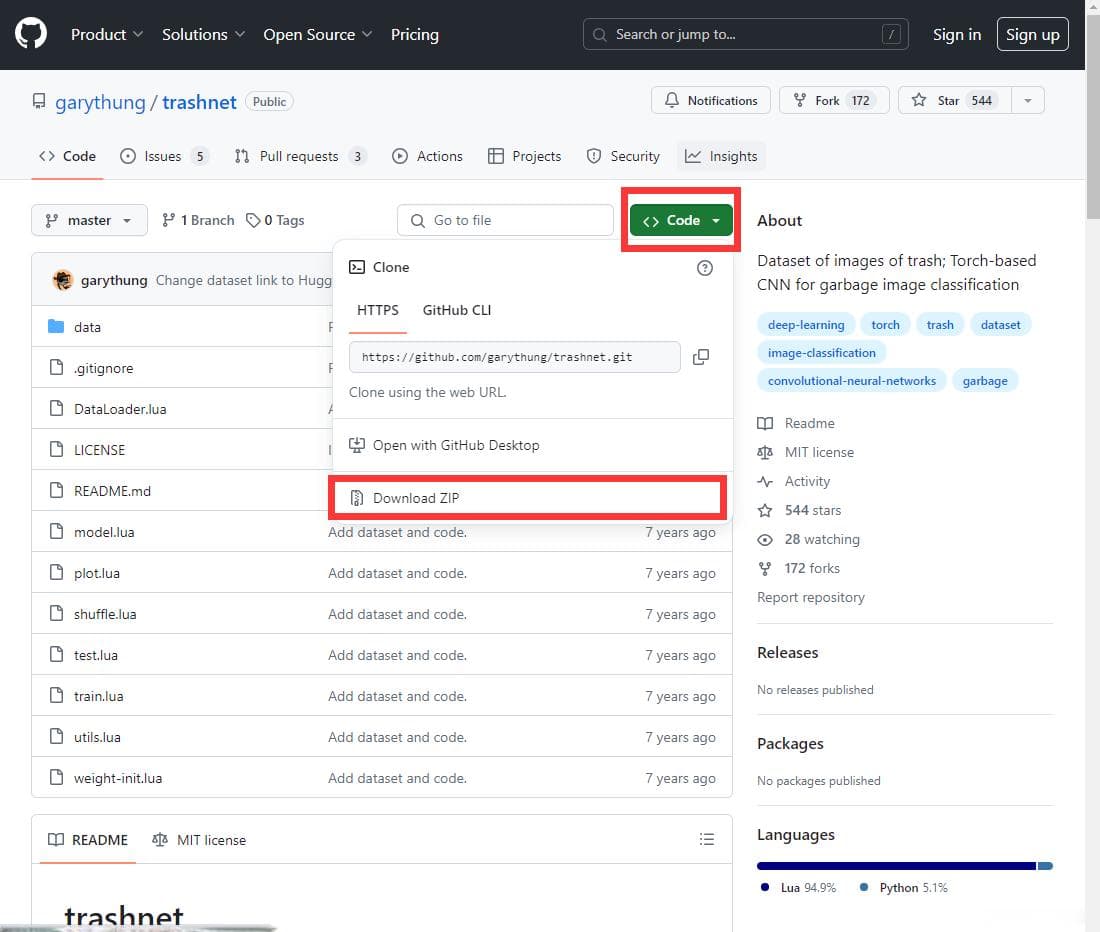The height and width of the screenshot is (932, 1100).
Task: Click the garbage topic tag
Action: 985,381
